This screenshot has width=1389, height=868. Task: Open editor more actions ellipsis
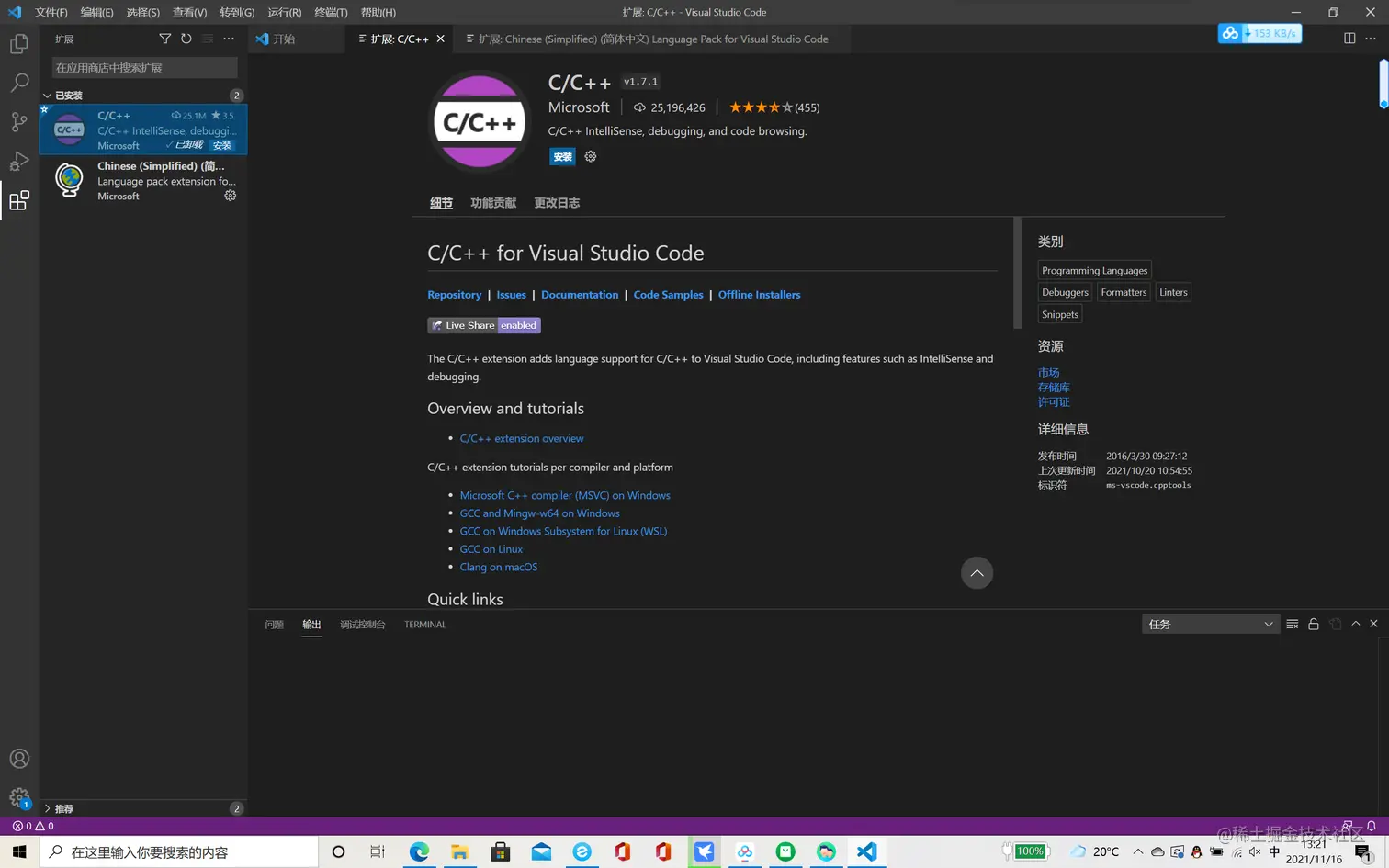click(x=1371, y=38)
